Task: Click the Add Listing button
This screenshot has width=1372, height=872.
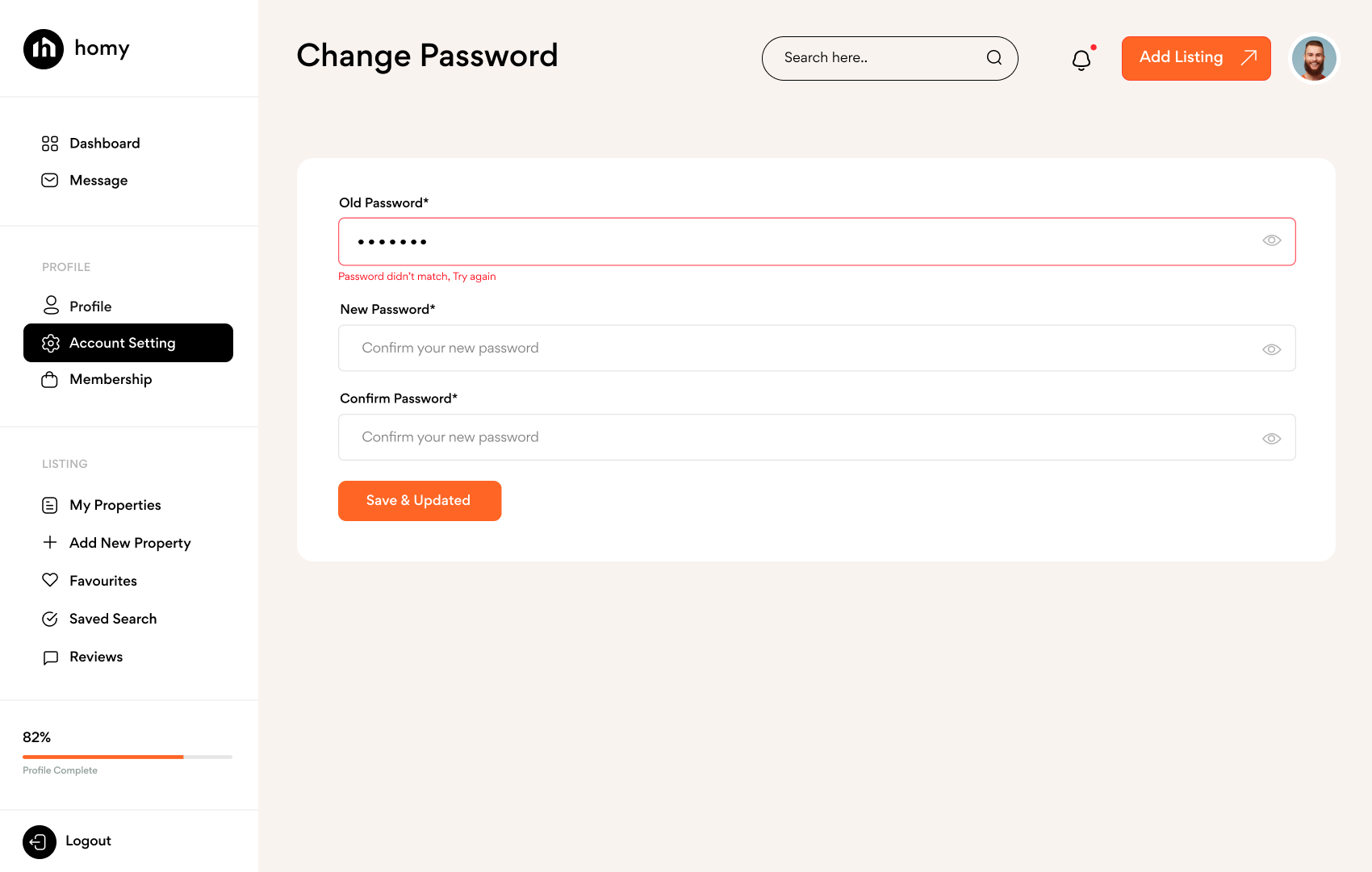Action: (1196, 58)
